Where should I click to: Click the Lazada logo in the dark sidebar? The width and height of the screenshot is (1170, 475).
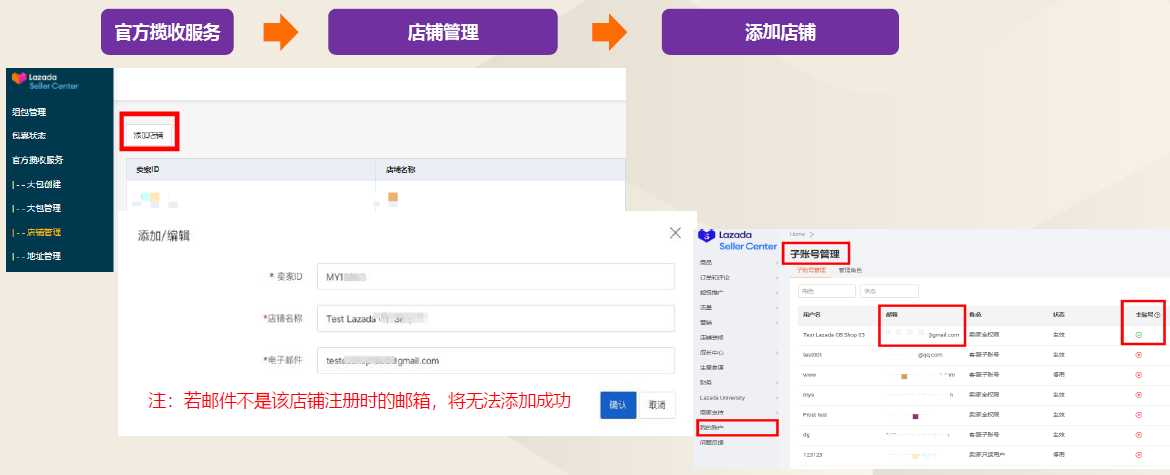(46, 81)
